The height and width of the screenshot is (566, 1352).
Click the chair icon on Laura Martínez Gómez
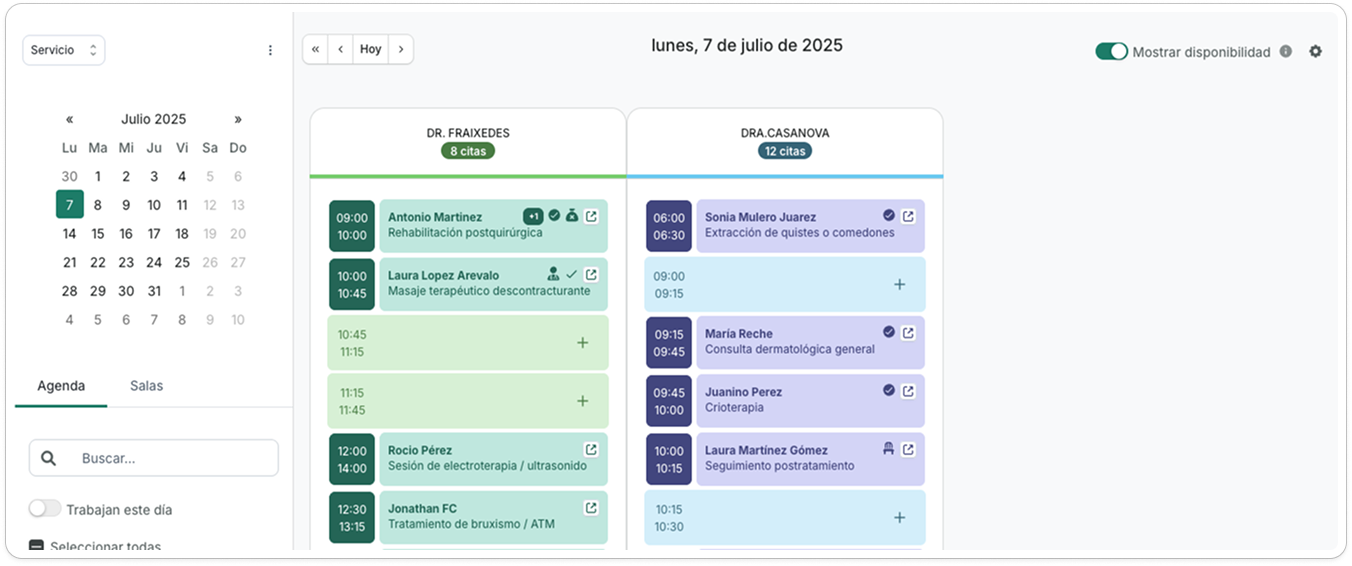click(888, 449)
